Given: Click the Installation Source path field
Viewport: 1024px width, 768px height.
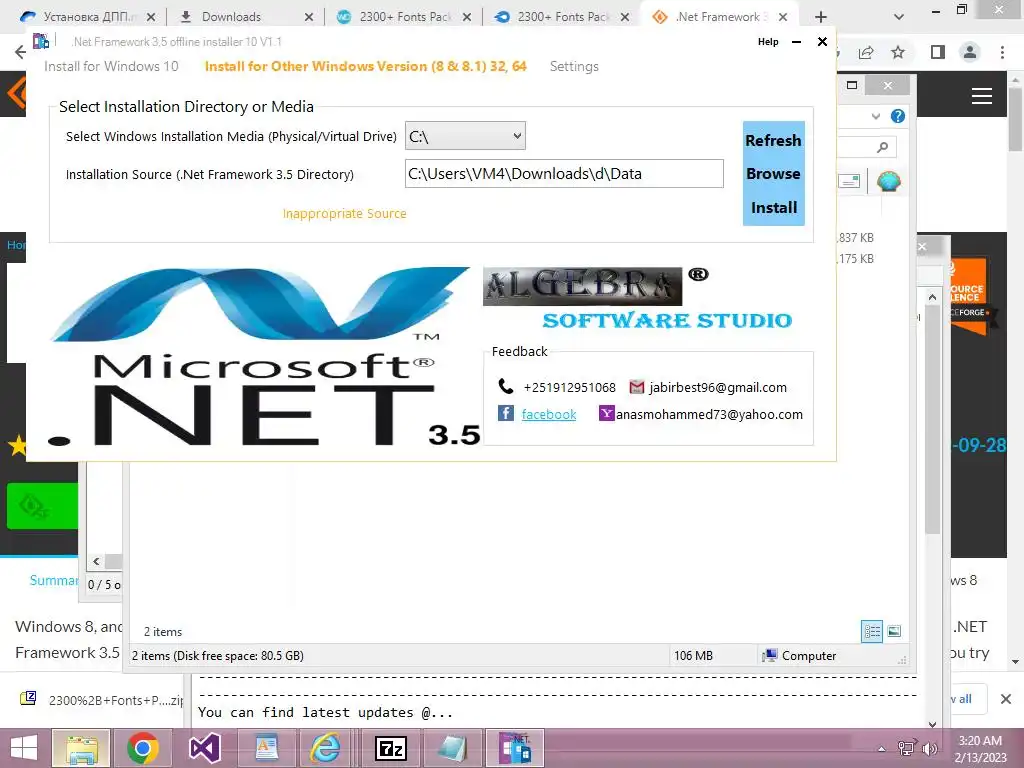Looking at the screenshot, I should [564, 174].
